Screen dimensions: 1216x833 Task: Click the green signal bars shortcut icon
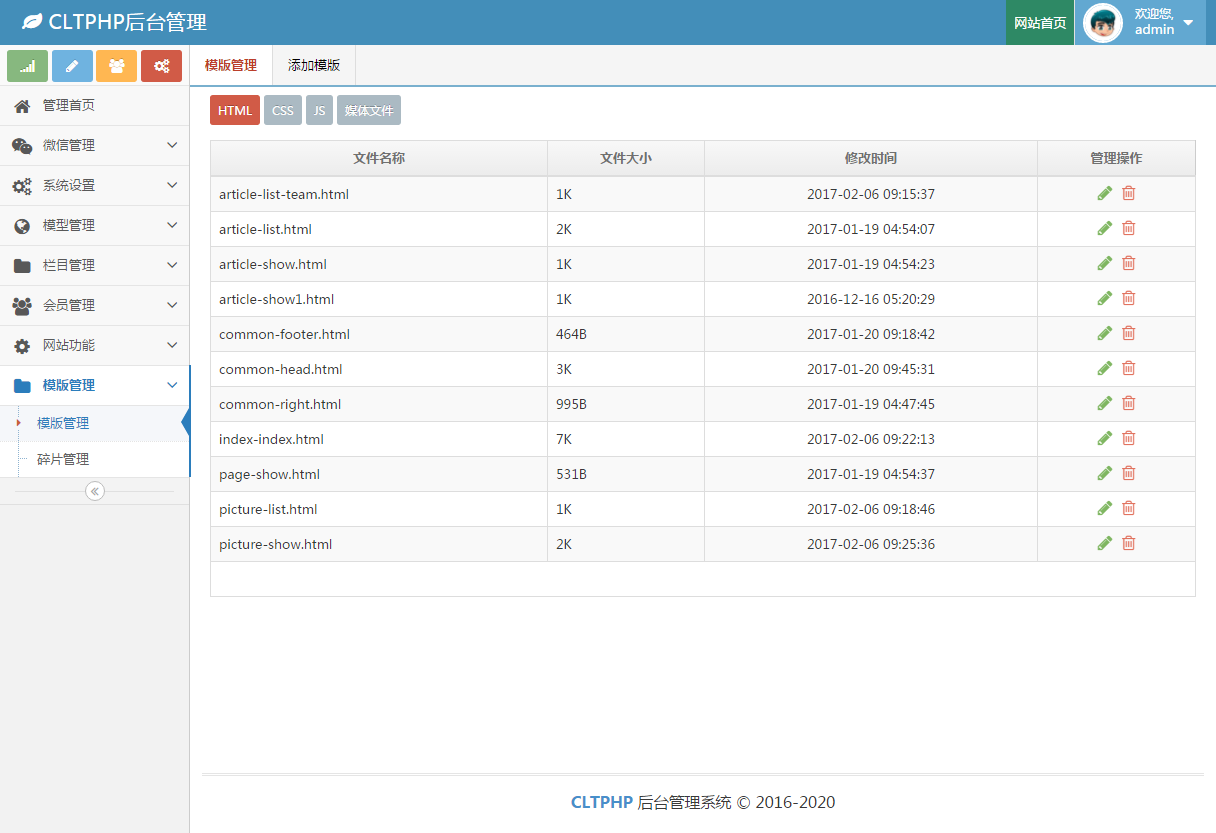(28, 66)
